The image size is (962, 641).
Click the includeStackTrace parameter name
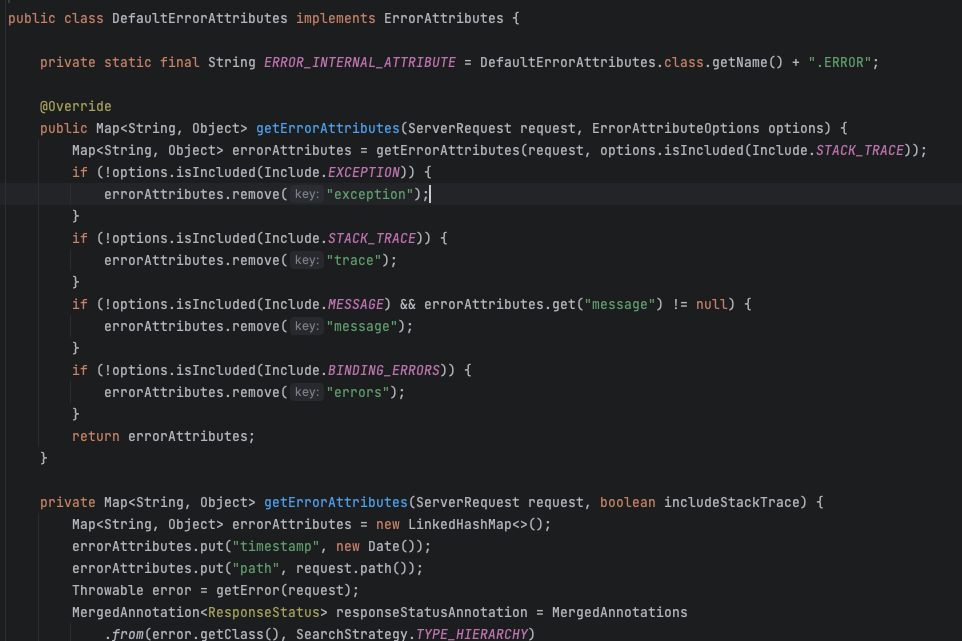(731, 502)
